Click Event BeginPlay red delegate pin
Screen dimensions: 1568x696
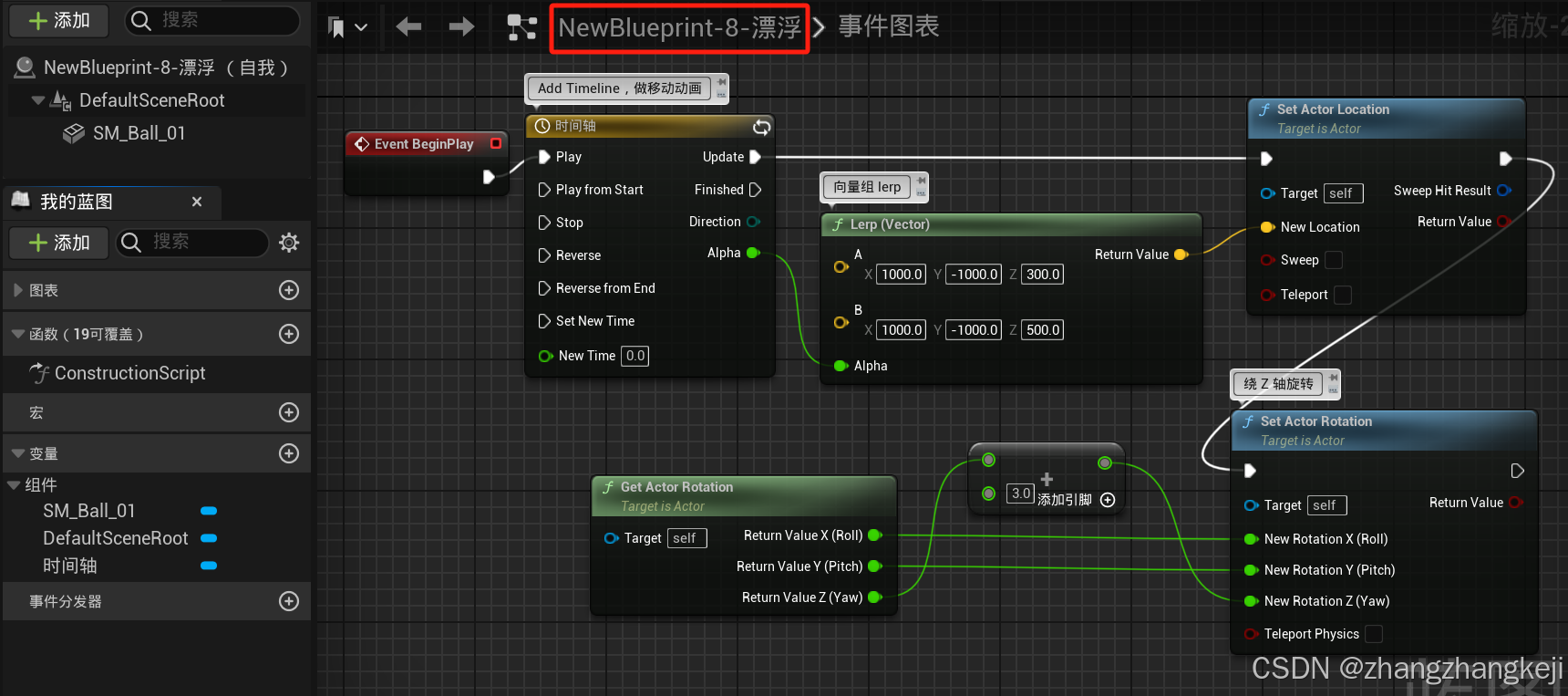tap(496, 143)
